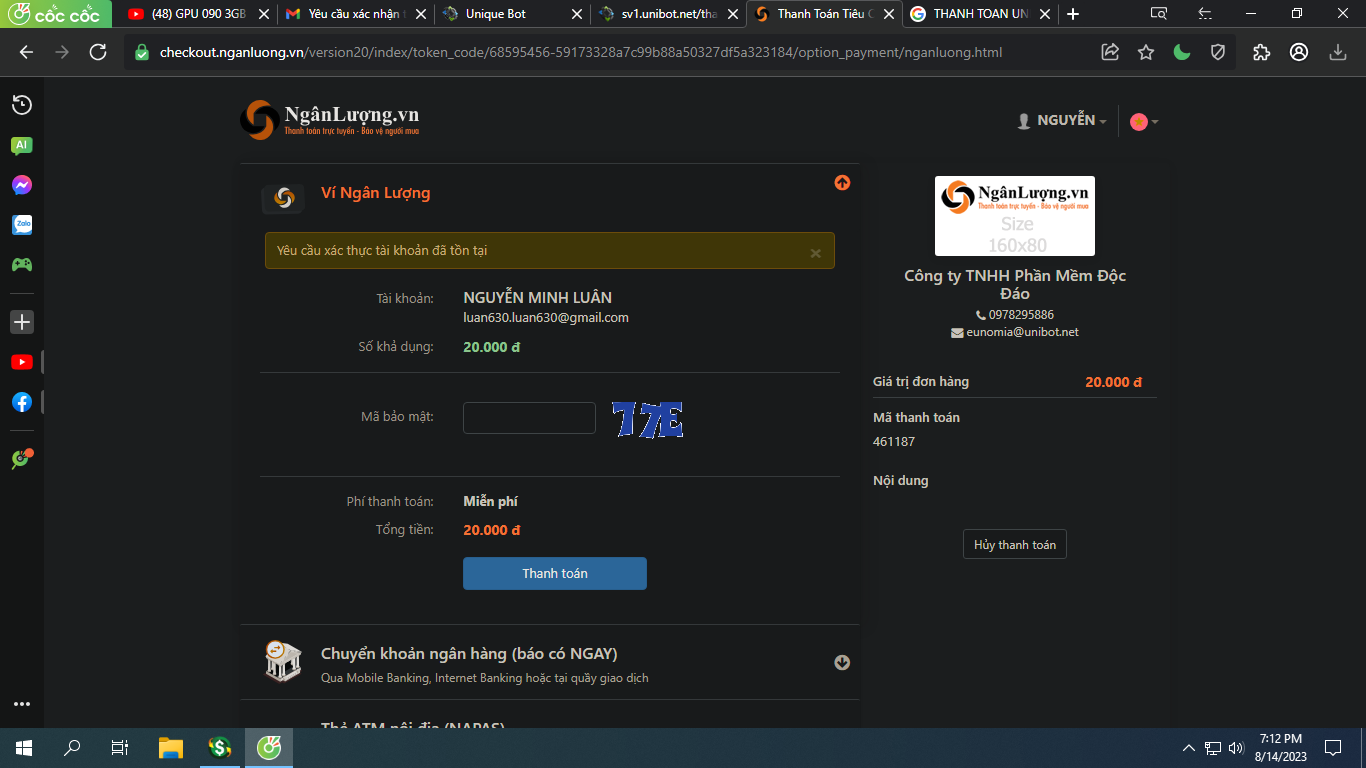Image resolution: width=1366 pixels, height=768 pixels.
Task: Click the NgânLượng.vn header logo
Action: point(330,120)
